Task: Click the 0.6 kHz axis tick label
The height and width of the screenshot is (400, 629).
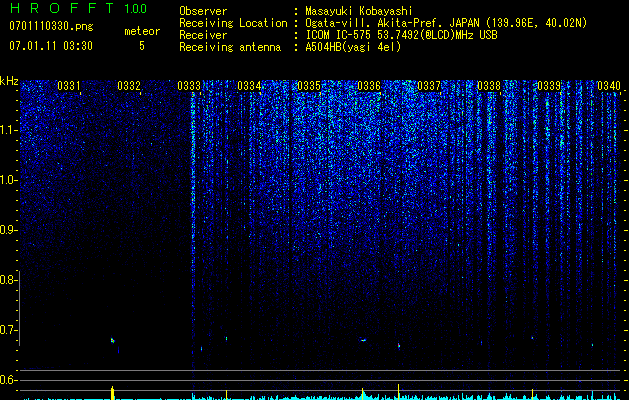Action: (x=7, y=380)
